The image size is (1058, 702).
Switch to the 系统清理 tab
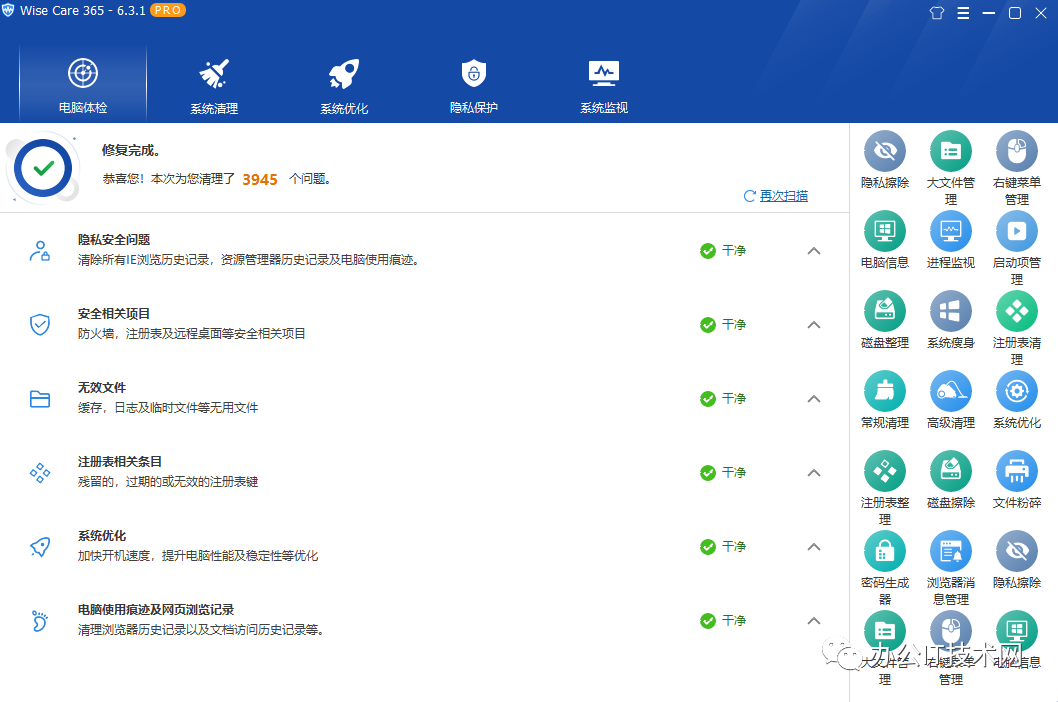point(214,84)
